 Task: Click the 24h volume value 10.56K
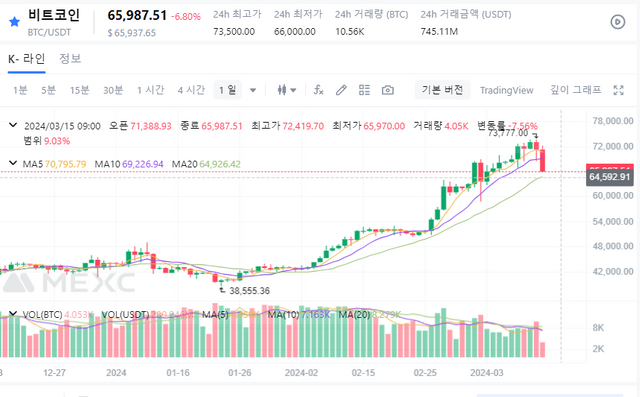[350, 31]
